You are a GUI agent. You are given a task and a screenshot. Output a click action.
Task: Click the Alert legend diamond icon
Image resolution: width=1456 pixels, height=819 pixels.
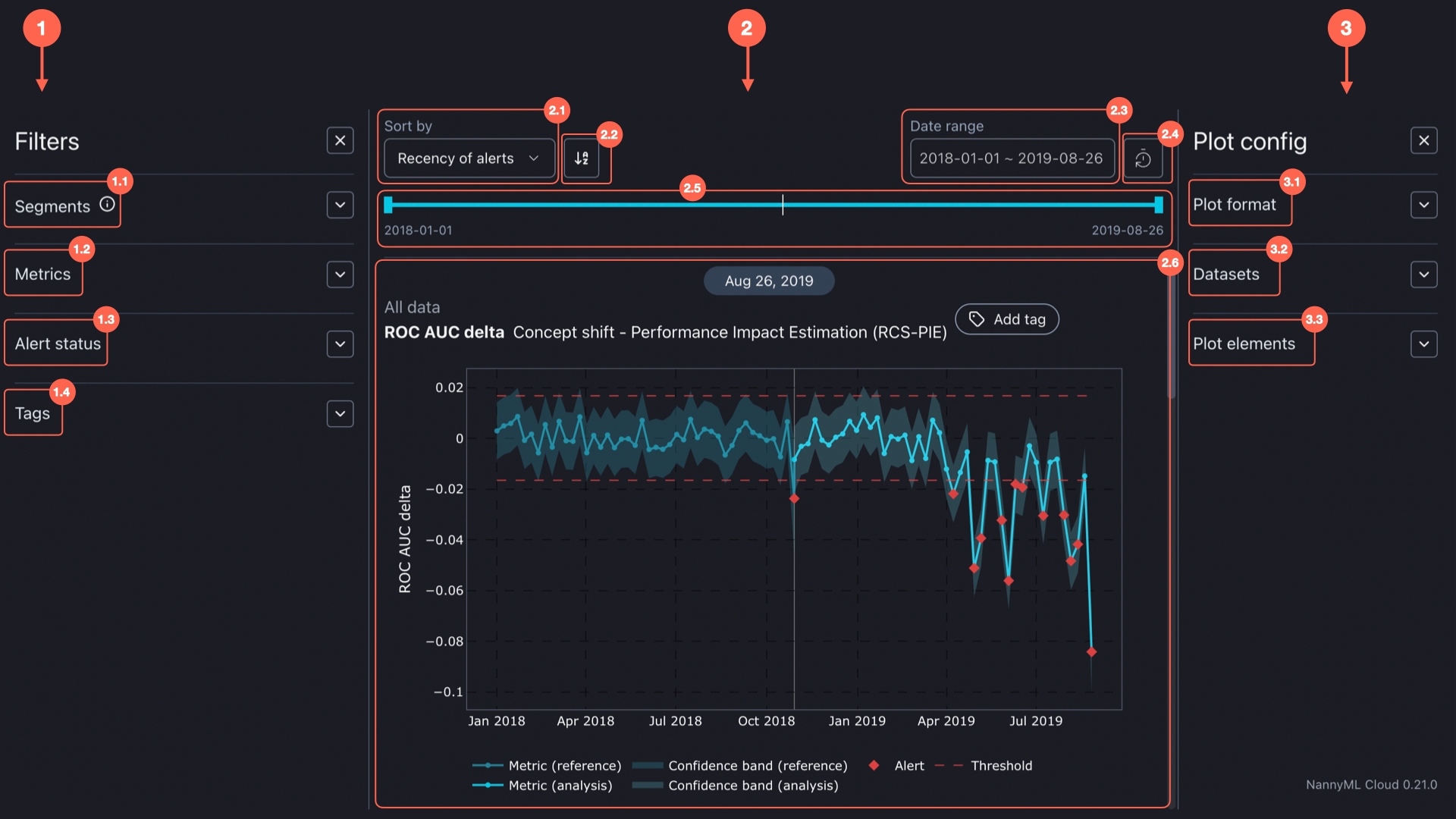[x=874, y=765]
